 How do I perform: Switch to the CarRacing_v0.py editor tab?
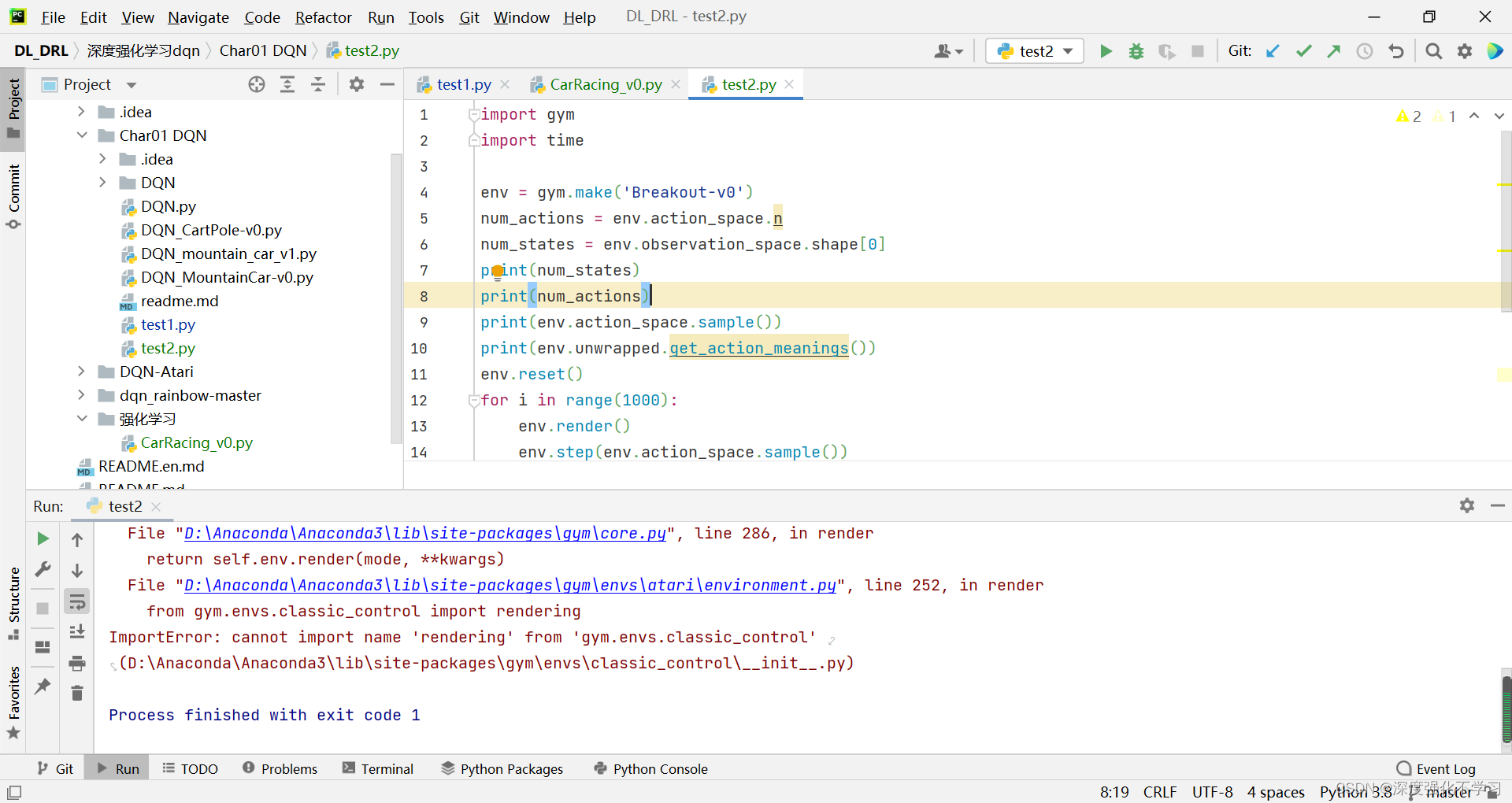606,84
